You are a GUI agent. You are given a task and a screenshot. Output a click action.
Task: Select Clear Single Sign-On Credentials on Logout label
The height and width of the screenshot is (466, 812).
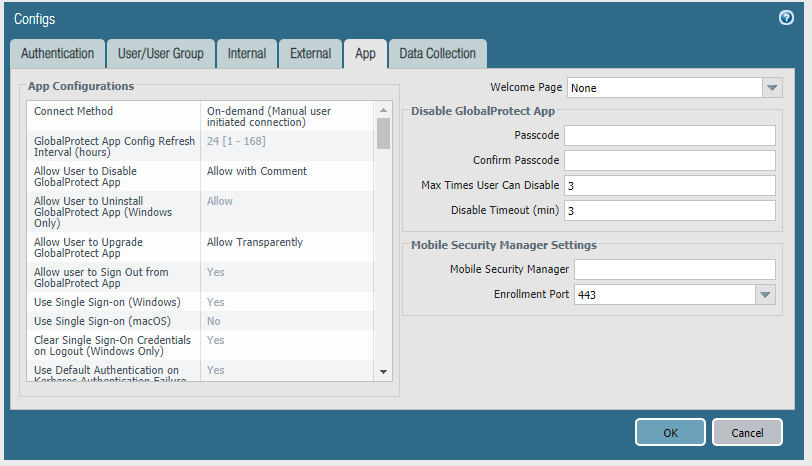pos(113,345)
